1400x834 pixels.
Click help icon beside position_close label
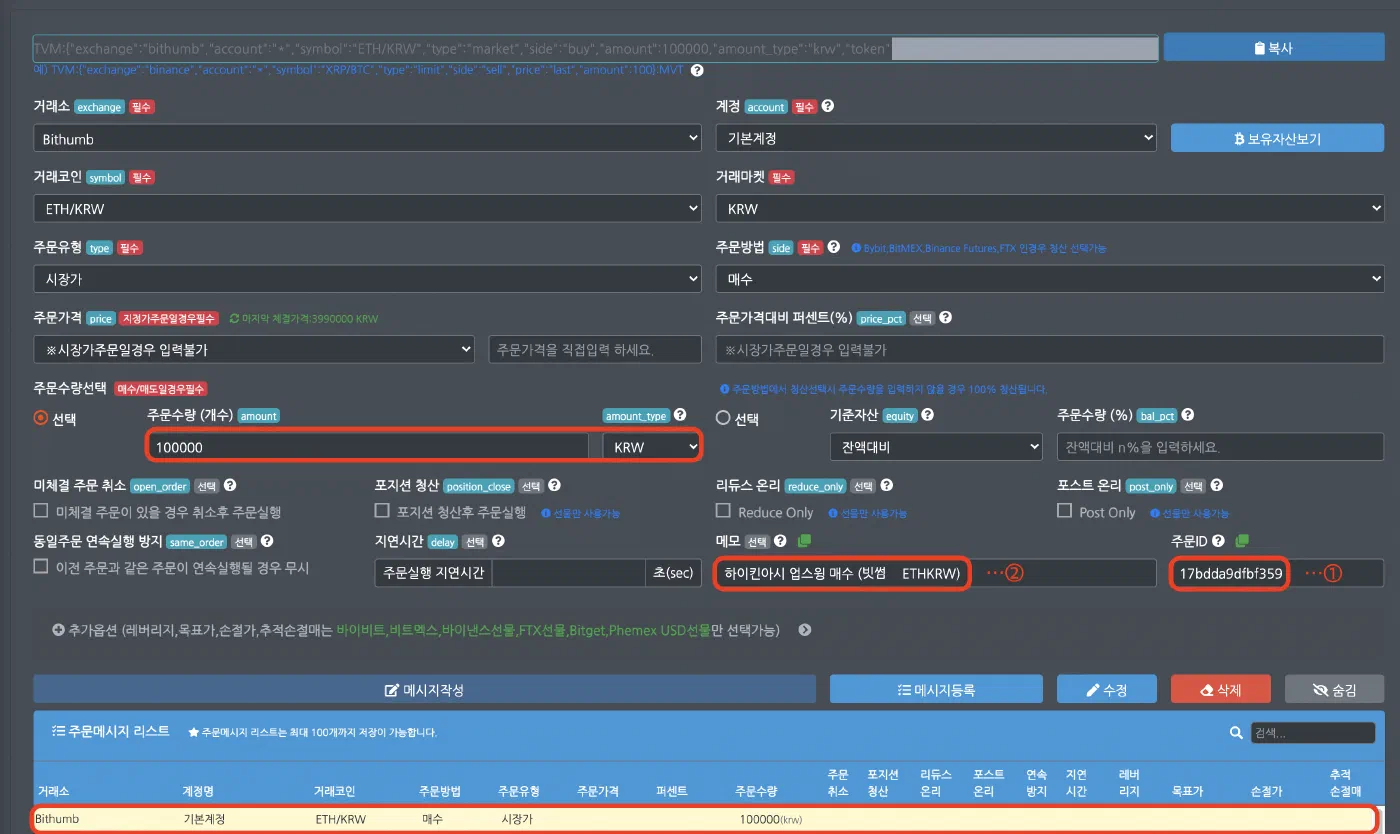point(556,486)
